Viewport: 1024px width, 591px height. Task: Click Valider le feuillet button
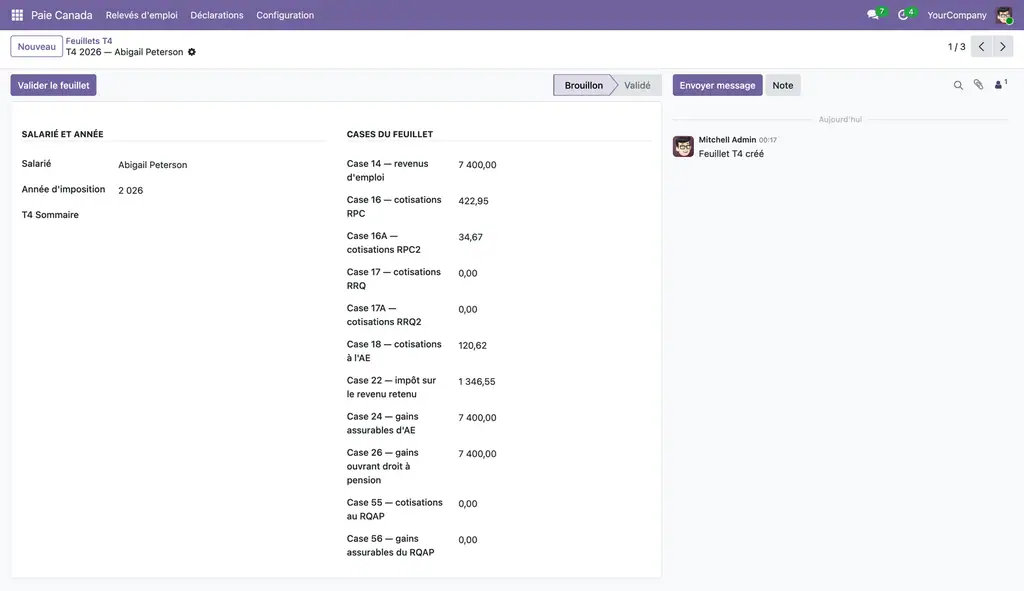54,85
